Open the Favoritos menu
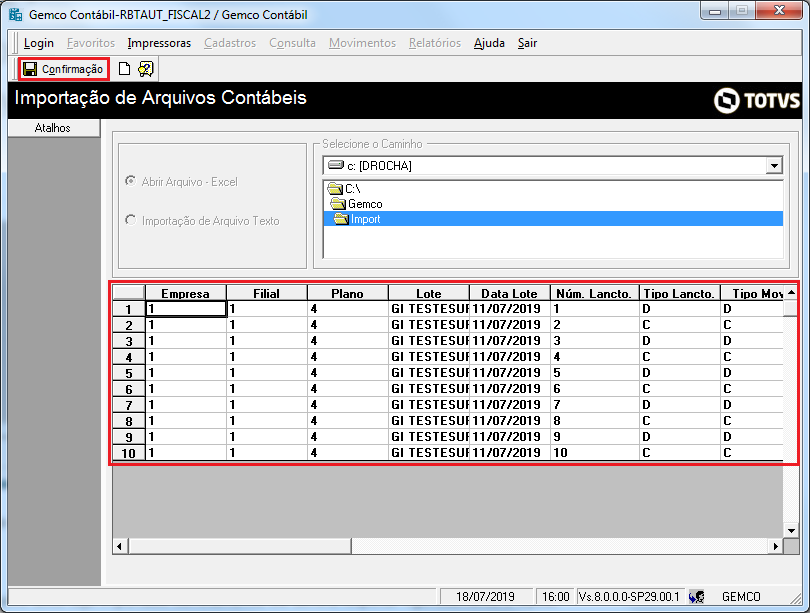The width and height of the screenshot is (810, 613). (x=91, y=43)
